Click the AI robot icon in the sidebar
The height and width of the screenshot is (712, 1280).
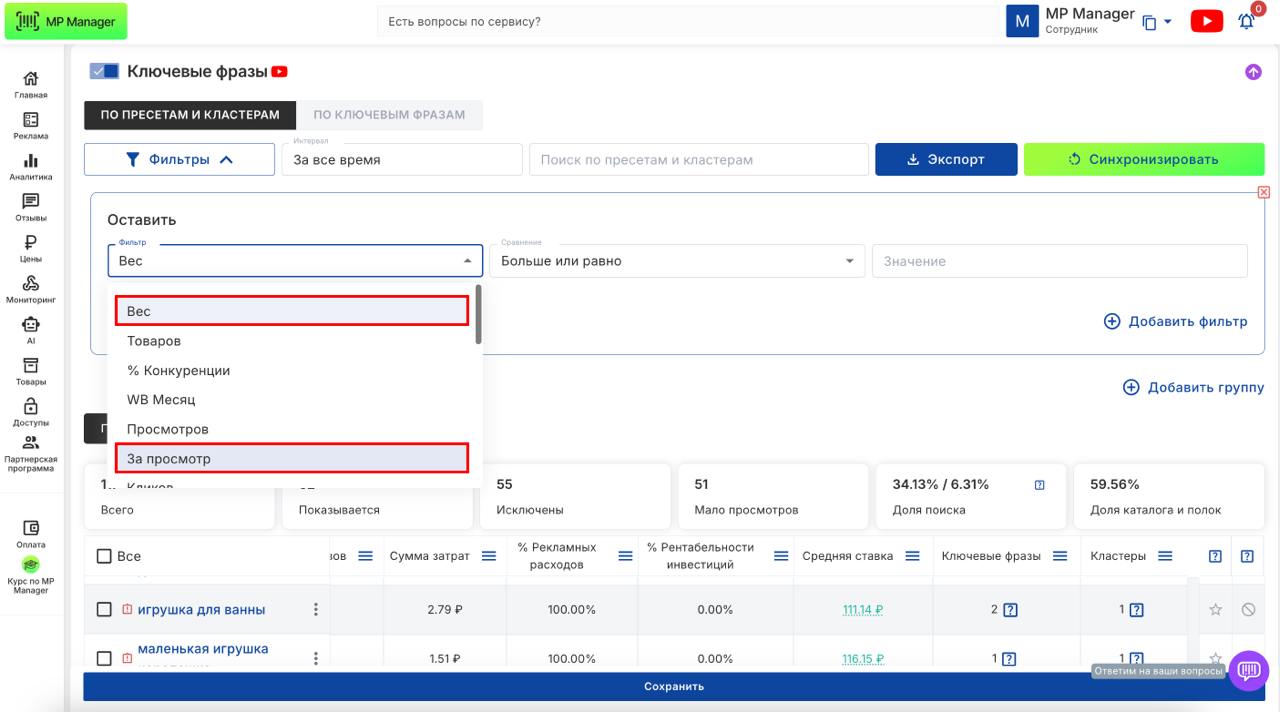click(30, 330)
